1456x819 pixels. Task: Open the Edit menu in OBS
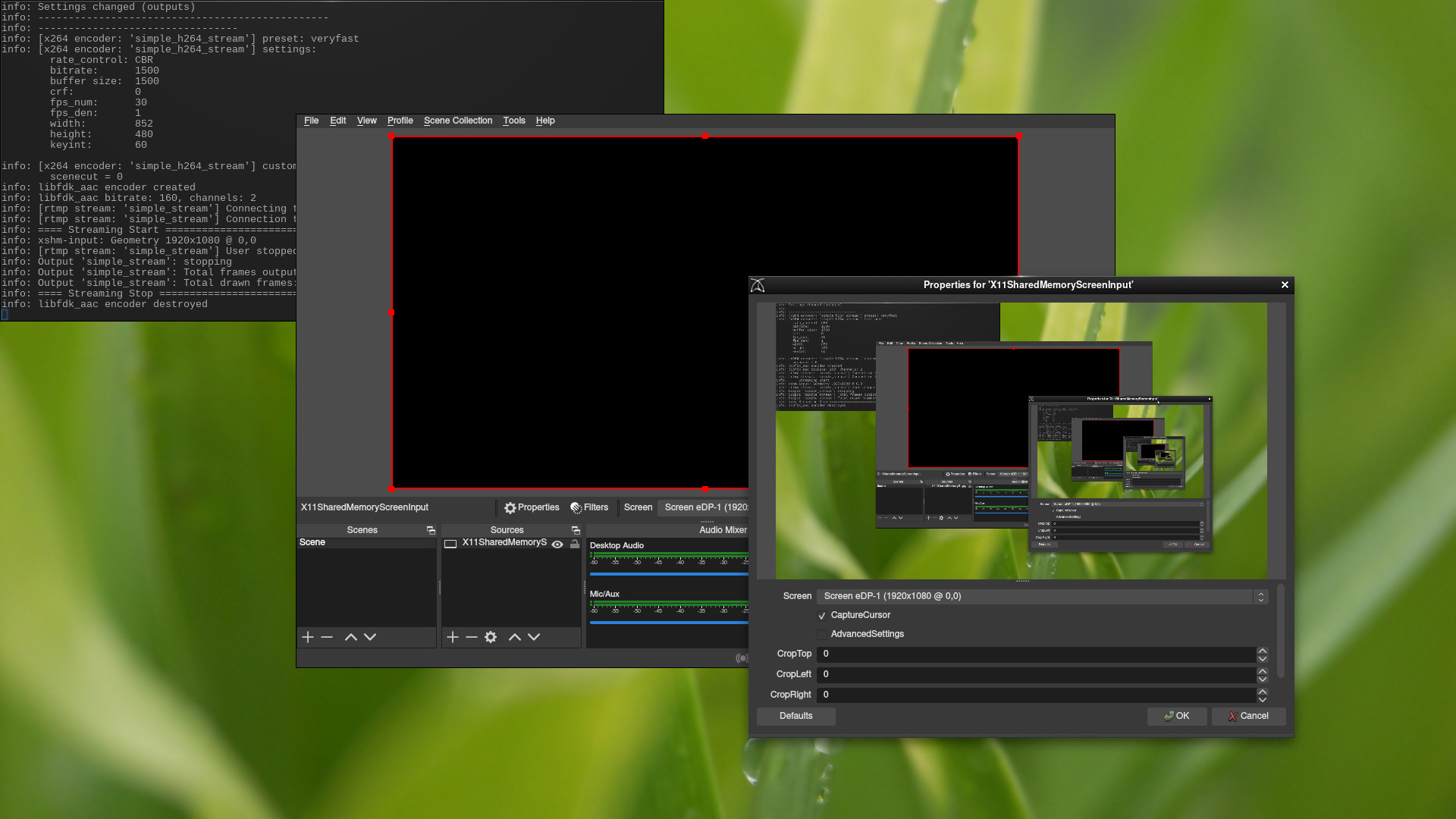(x=337, y=121)
